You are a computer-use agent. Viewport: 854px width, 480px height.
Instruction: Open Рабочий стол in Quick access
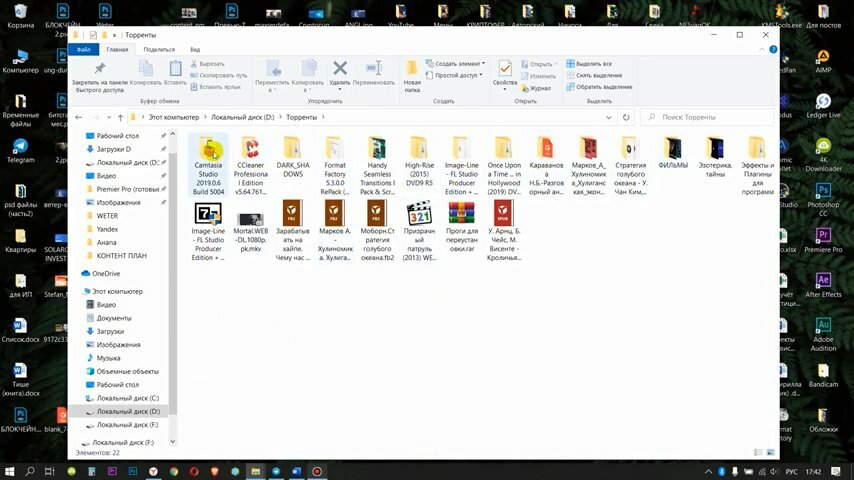pos(118,136)
